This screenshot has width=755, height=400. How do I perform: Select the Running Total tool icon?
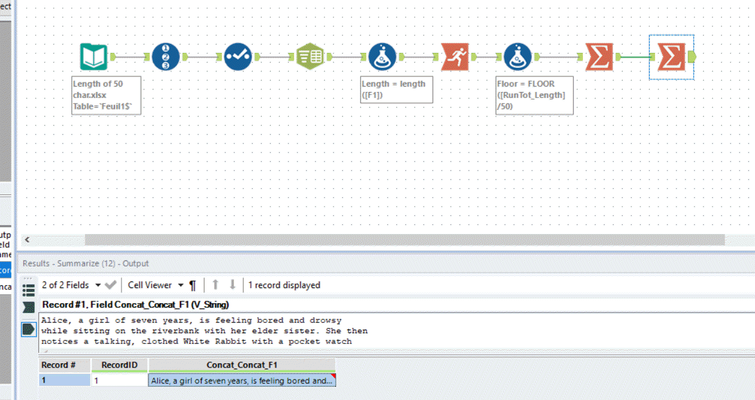click(x=455, y=57)
